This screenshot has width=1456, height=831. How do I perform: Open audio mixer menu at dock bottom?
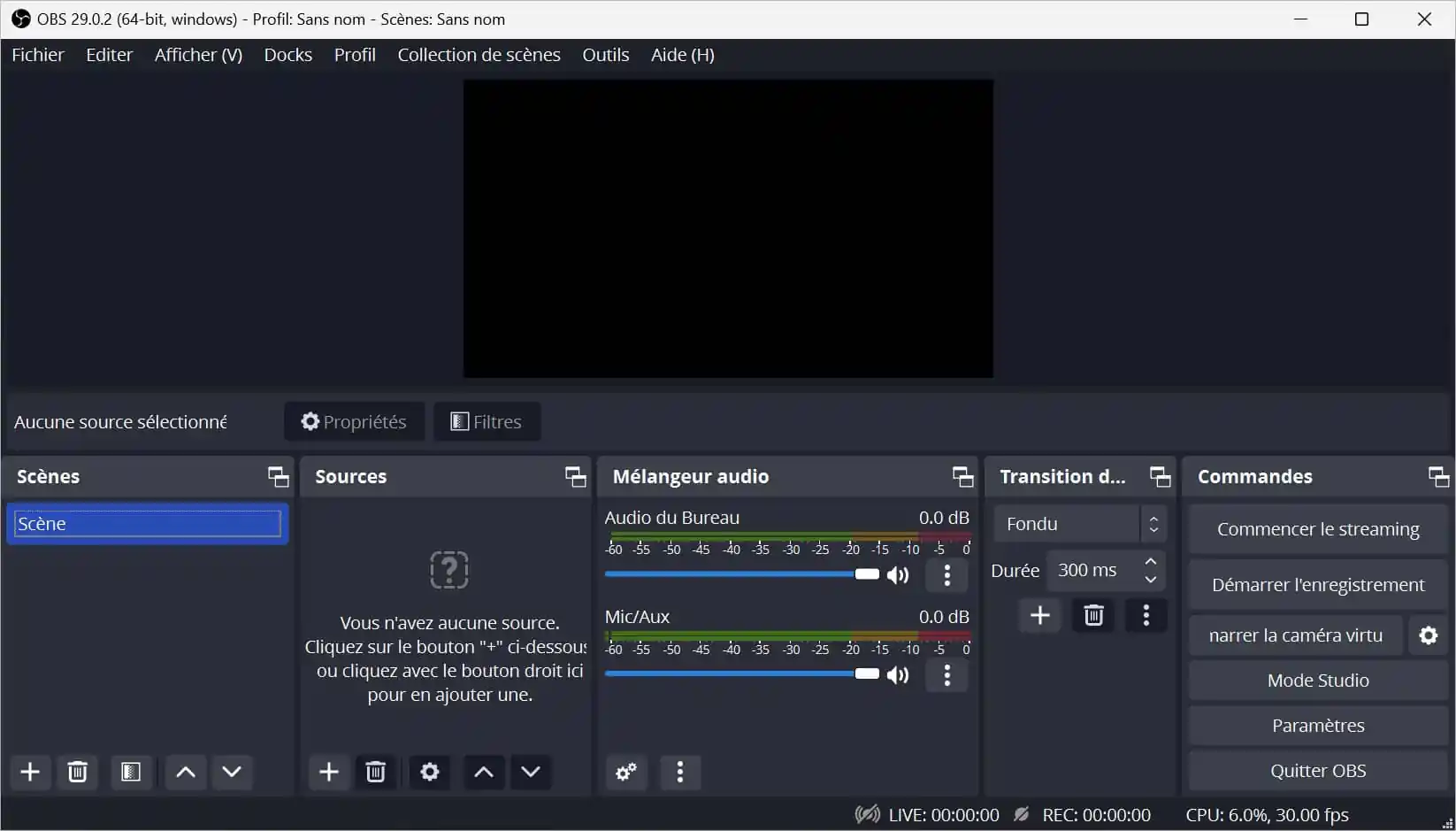click(680, 772)
